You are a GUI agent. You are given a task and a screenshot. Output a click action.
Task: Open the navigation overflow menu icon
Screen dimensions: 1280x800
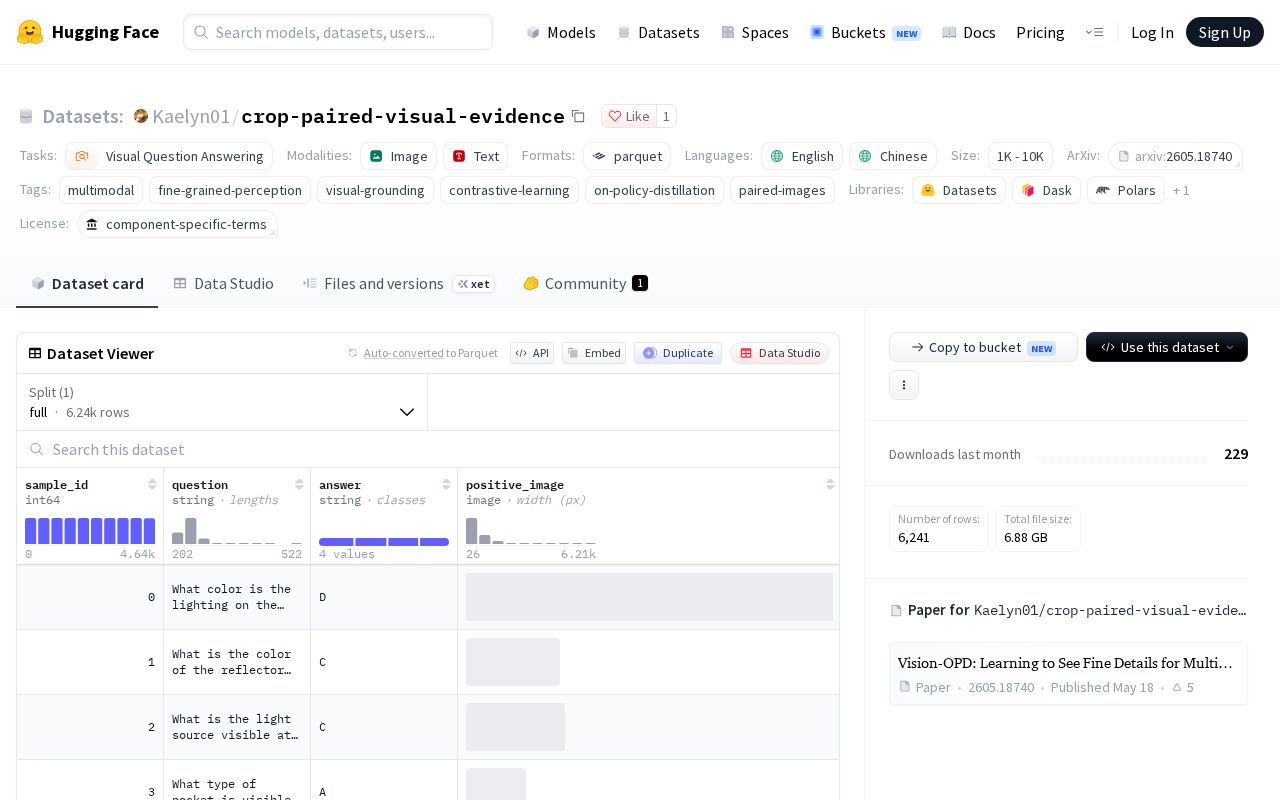(1094, 32)
